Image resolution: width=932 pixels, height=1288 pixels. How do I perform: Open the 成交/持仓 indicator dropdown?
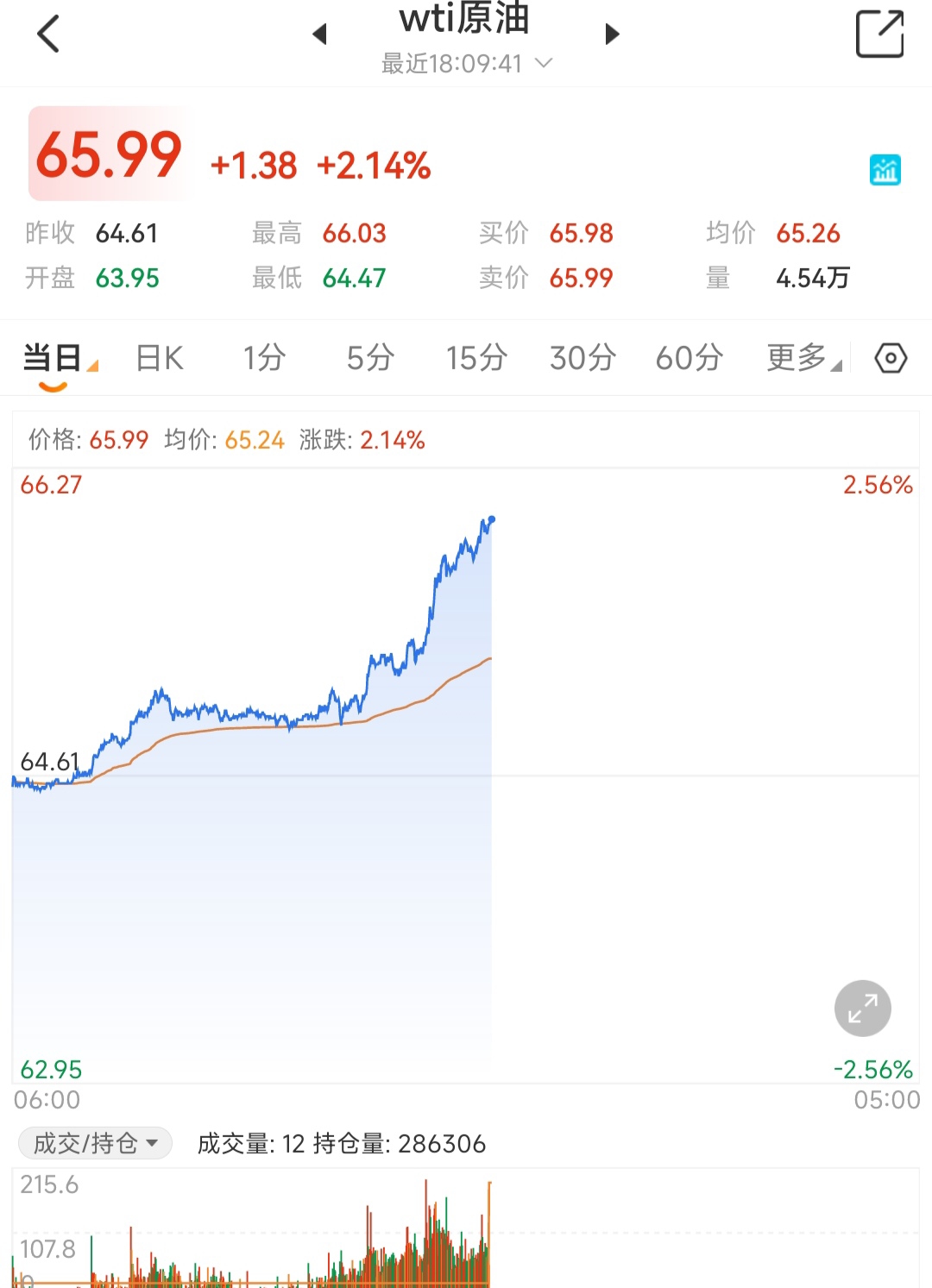(x=95, y=1143)
